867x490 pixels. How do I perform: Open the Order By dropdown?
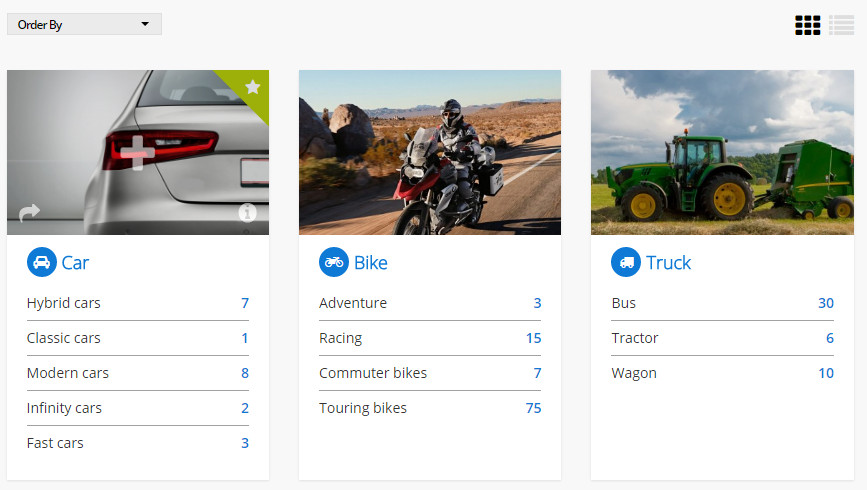point(84,24)
